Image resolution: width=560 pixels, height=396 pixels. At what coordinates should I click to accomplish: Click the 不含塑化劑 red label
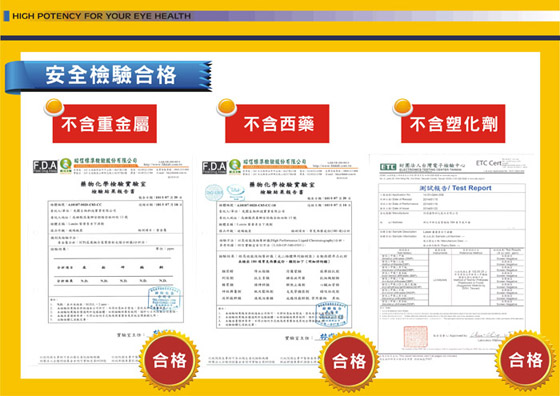pyautogui.click(x=453, y=124)
